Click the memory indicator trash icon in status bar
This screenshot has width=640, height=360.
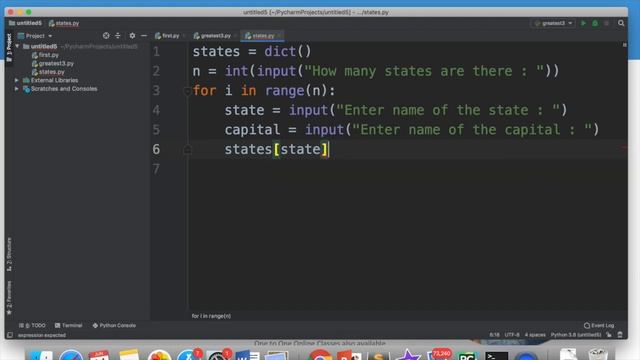[620, 335]
